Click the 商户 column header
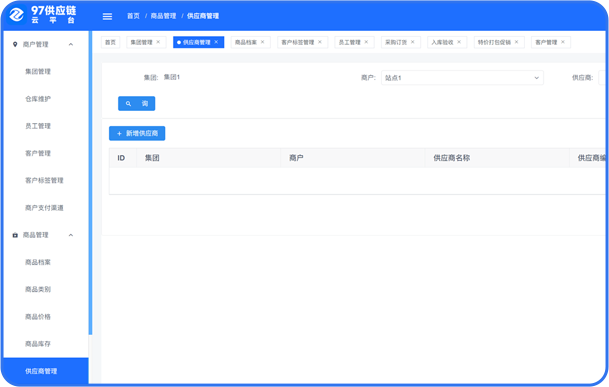This screenshot has width=609, height=387. 353,158
